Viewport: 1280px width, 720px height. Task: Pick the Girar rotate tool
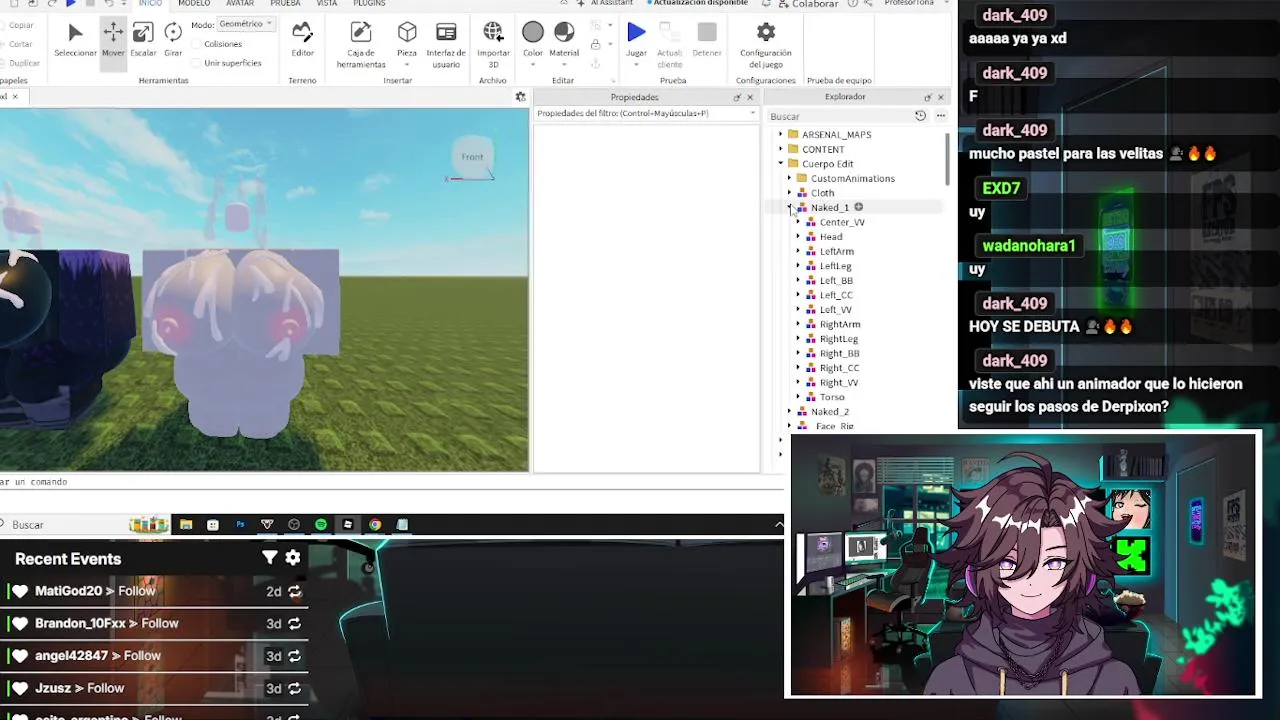point(173,40)
